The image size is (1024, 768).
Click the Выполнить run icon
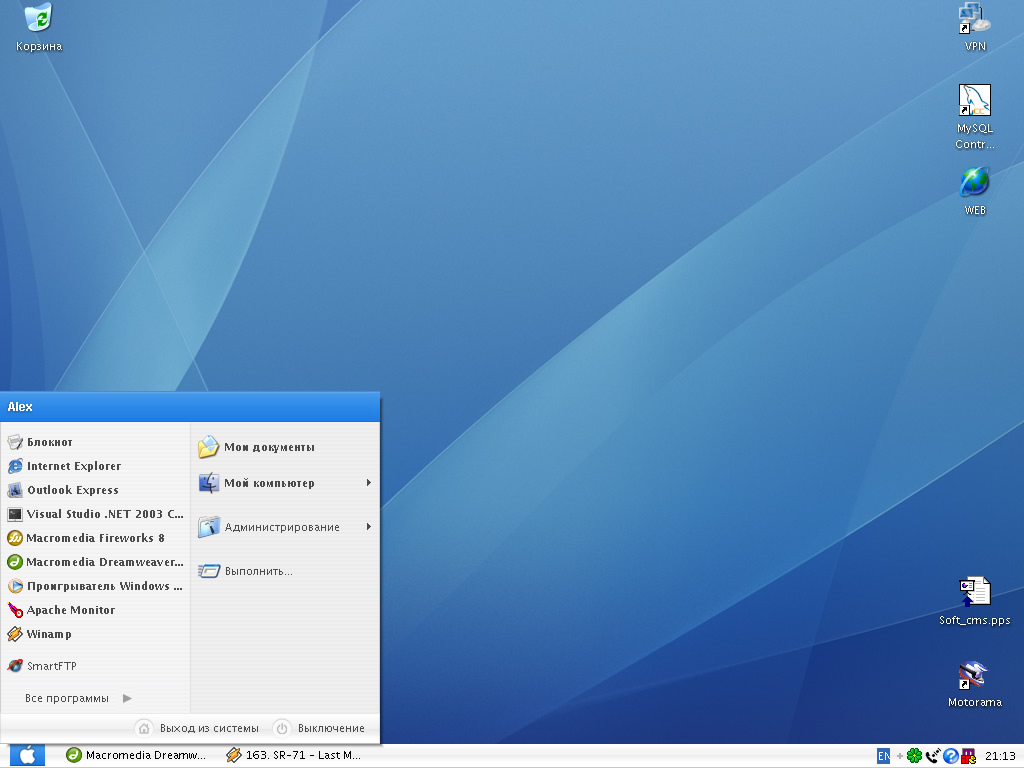coord(208,571)
